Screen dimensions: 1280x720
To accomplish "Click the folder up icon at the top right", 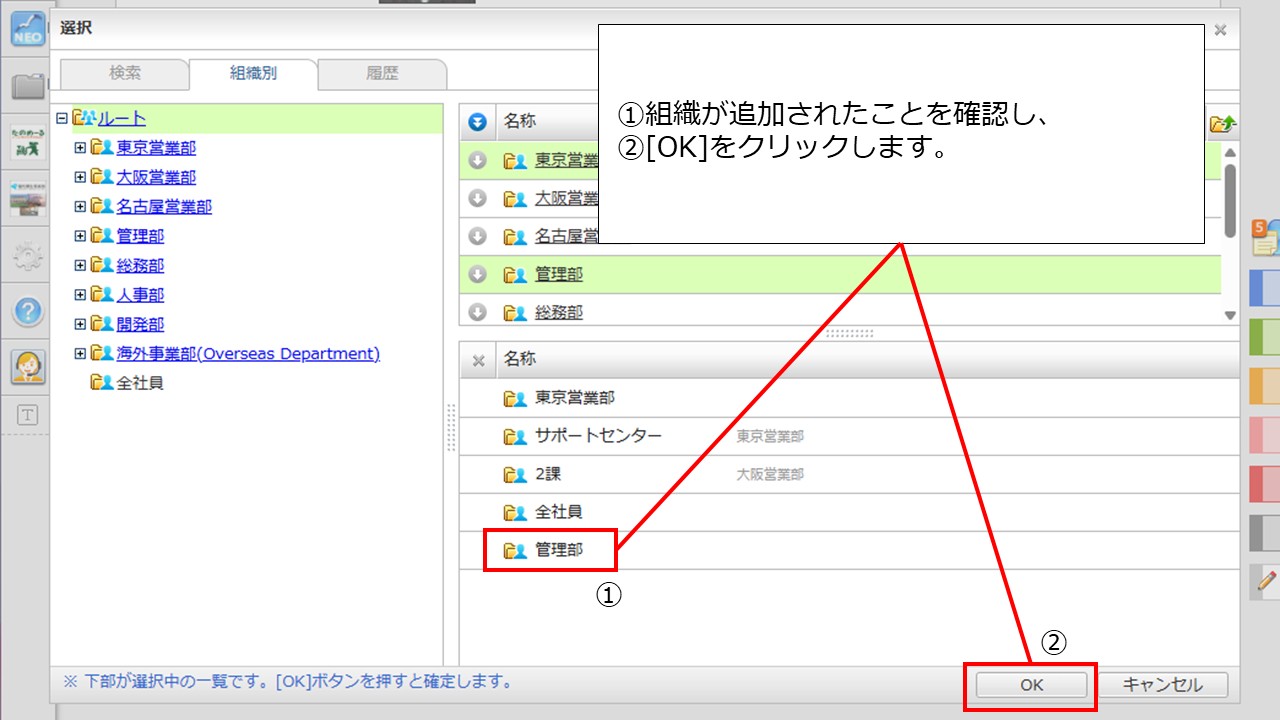I will 1222,124.
